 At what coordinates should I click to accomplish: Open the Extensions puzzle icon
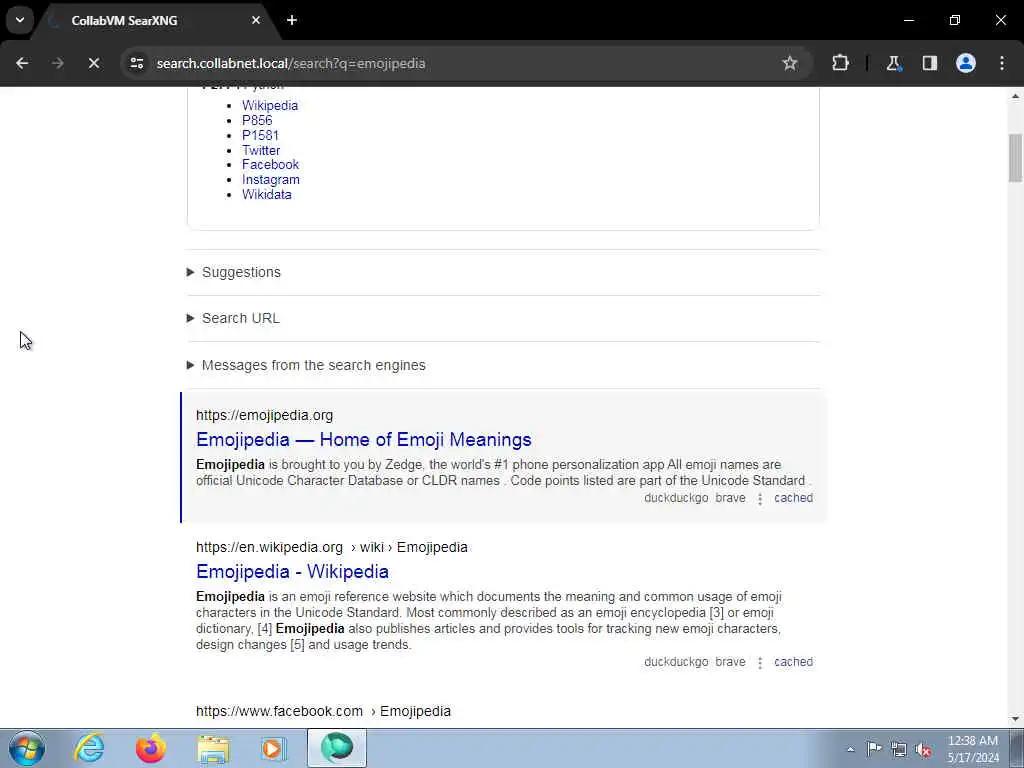(x=840, y=63)
